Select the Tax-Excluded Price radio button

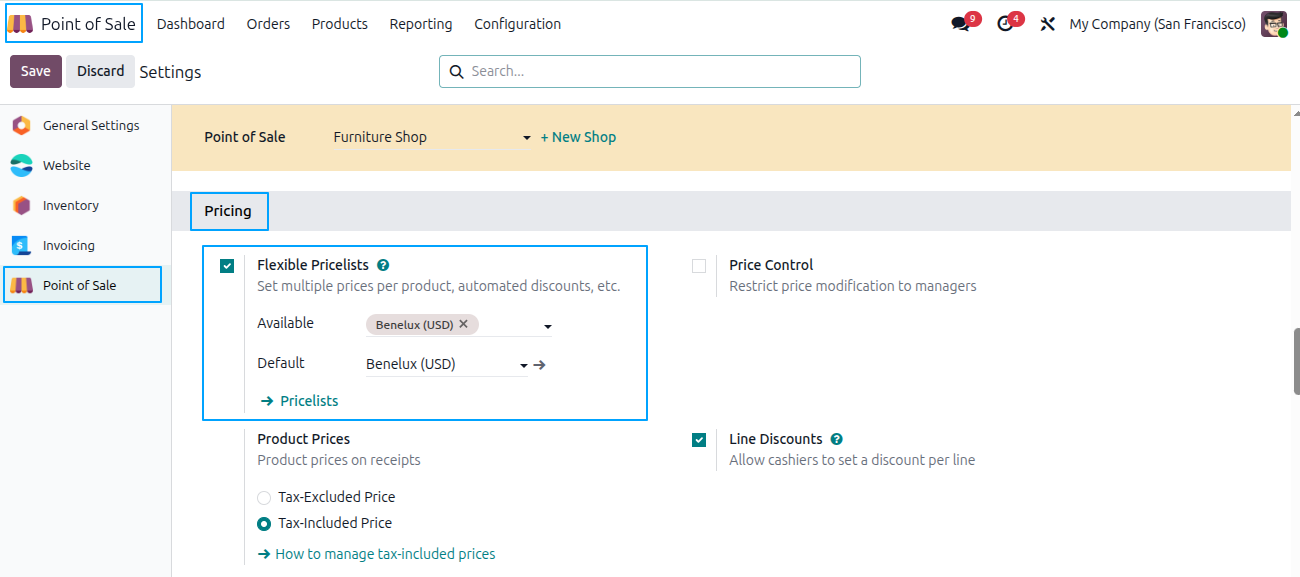pyautogui.click(x=264, y=498)
